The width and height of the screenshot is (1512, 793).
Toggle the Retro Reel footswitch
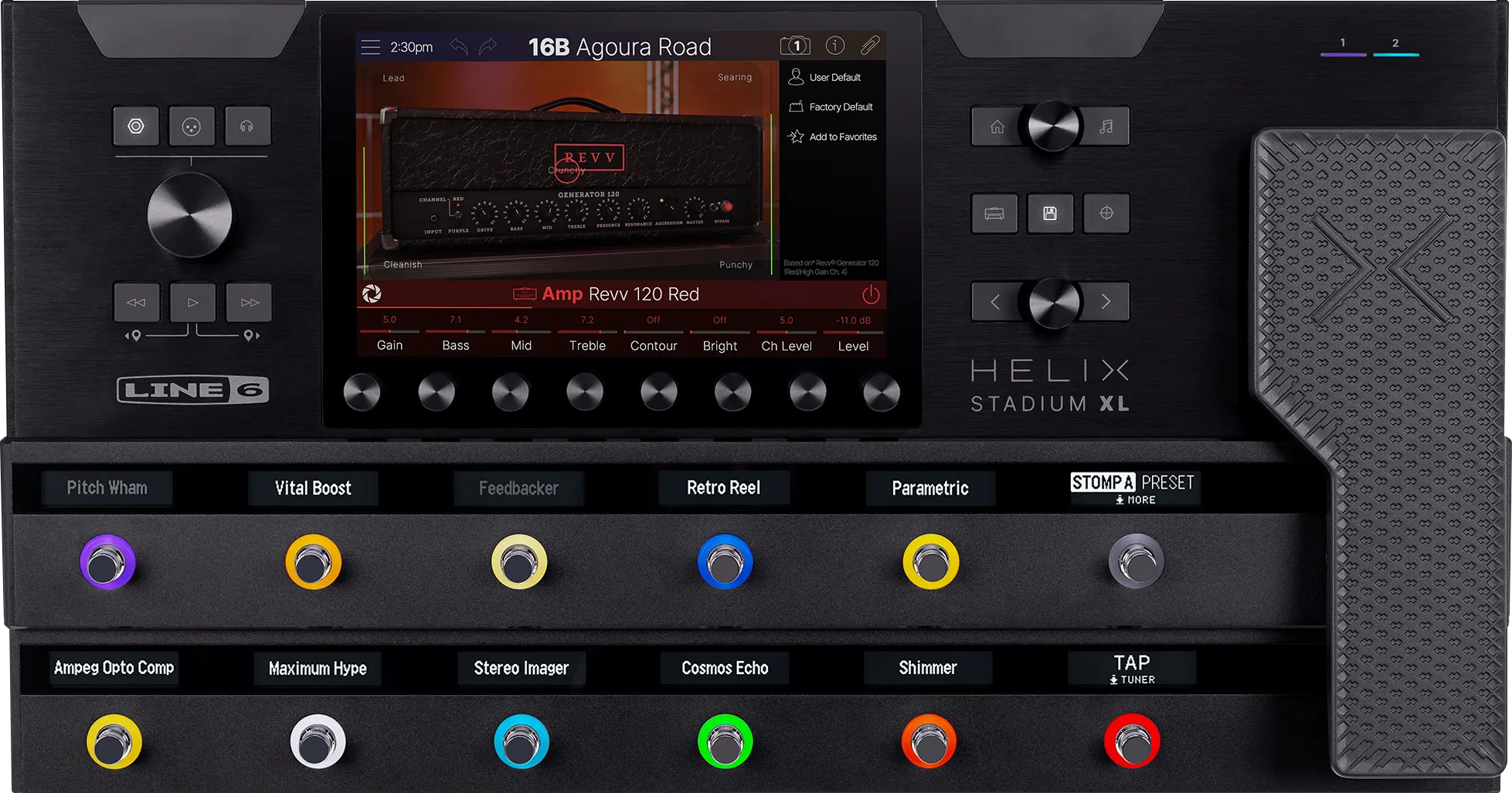[725, 562]
